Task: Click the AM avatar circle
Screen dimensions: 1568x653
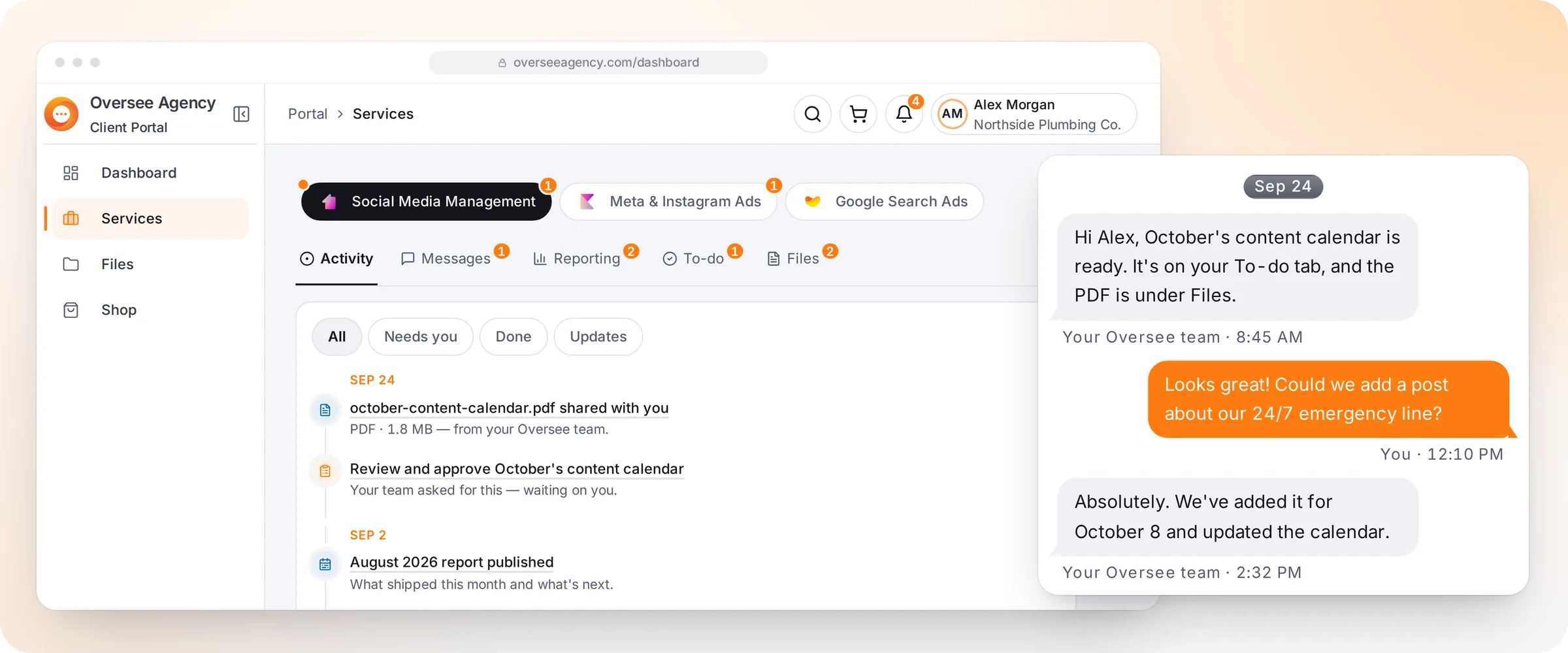Action: pyautogui.click(x=952, y=114)
